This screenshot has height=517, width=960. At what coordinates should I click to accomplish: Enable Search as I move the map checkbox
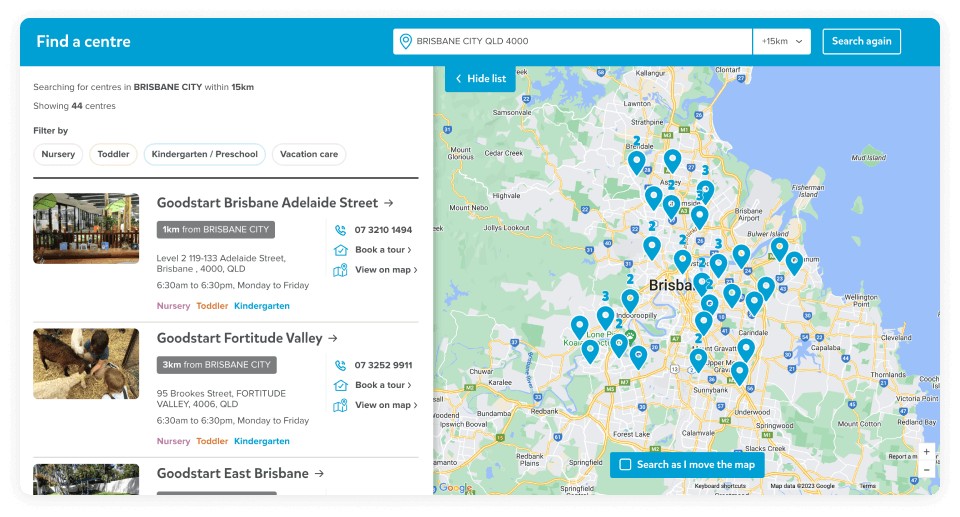(625, 465)
